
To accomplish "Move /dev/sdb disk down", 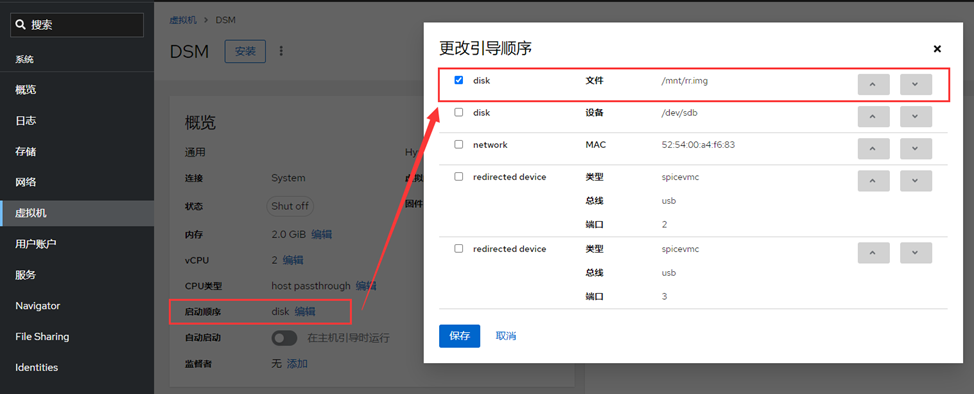I will [916, 116].
